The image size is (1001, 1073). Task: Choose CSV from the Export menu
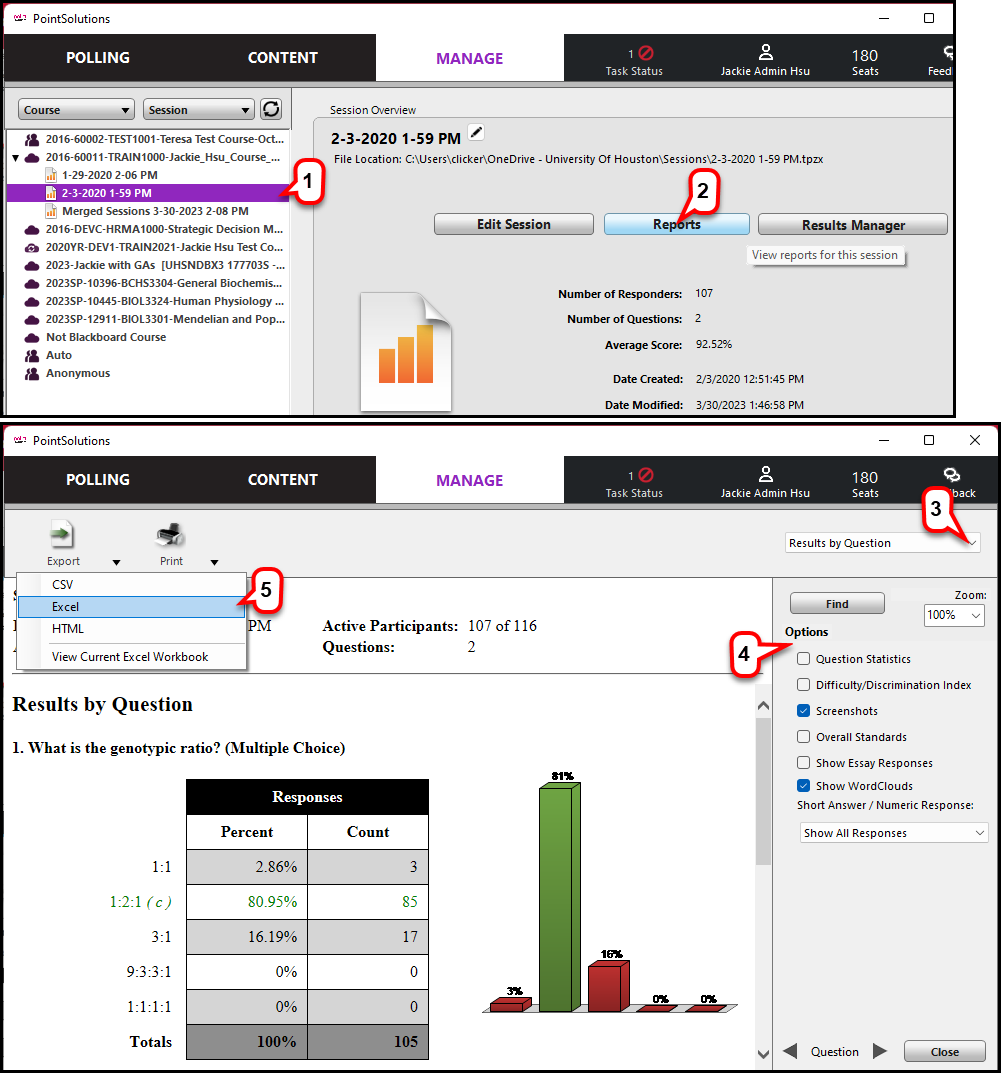pos(131,584)
